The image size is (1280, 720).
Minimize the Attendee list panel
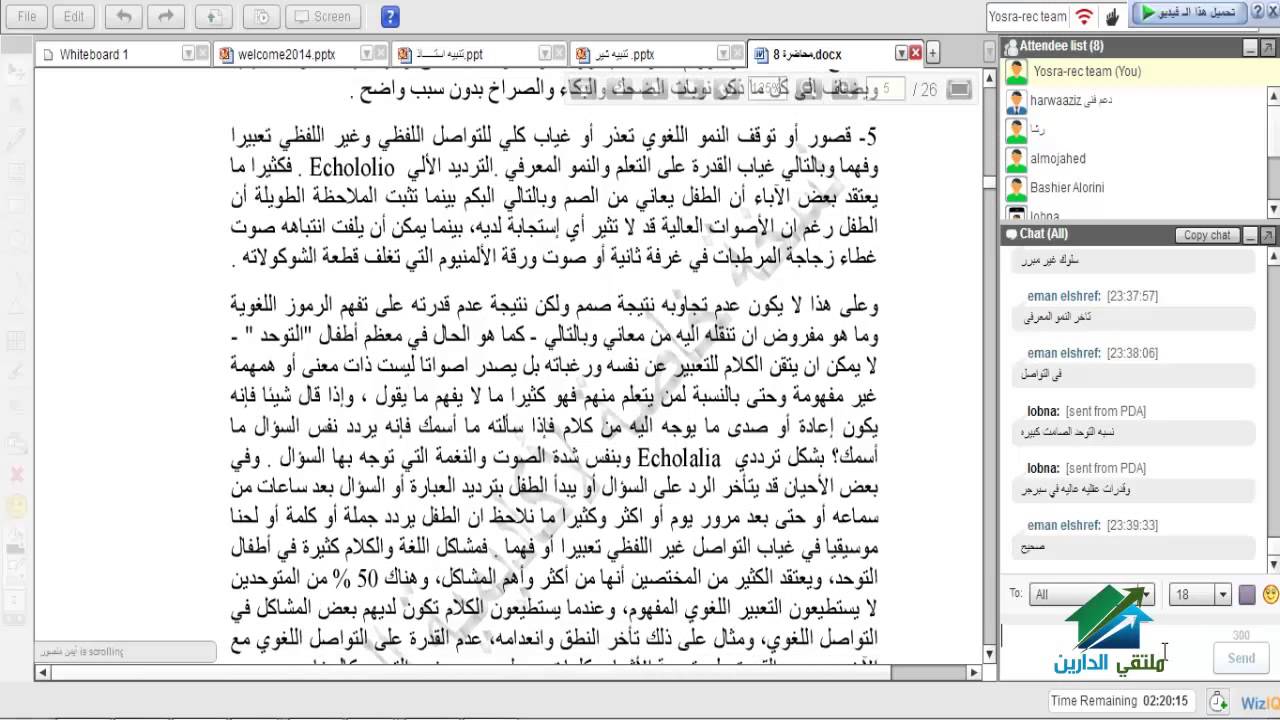click(x=1250, y=47)
